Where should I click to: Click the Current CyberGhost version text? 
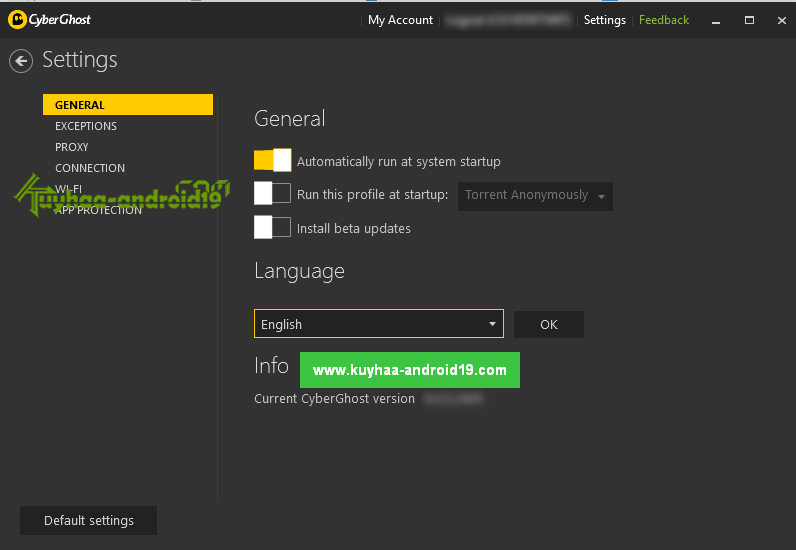[x=334, y=399]
